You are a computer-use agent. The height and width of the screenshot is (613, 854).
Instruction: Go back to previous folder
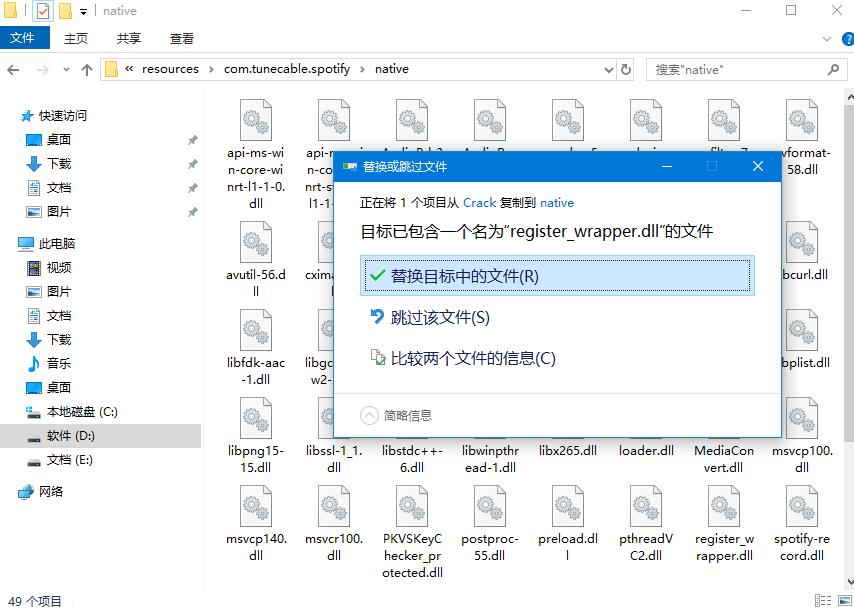tap(14, 70)
